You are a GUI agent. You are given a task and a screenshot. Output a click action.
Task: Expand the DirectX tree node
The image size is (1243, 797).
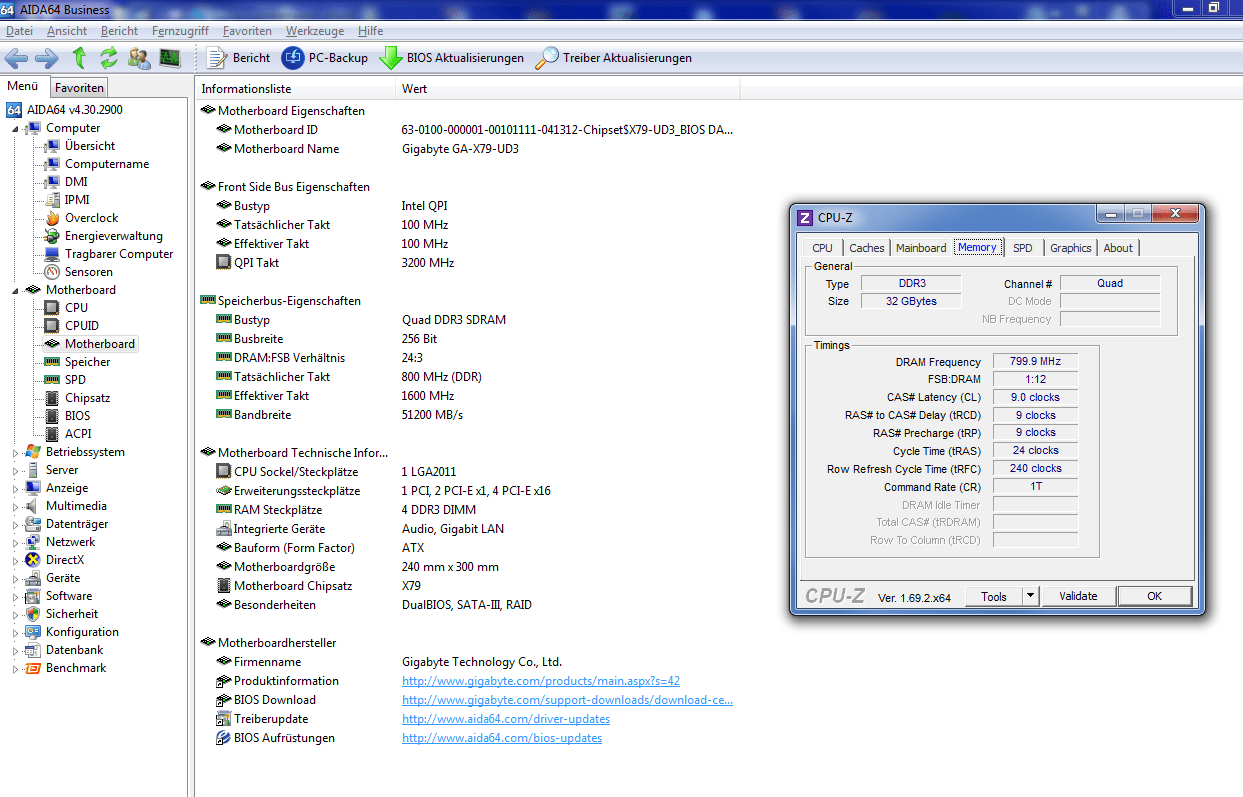[x=15, y=560]
